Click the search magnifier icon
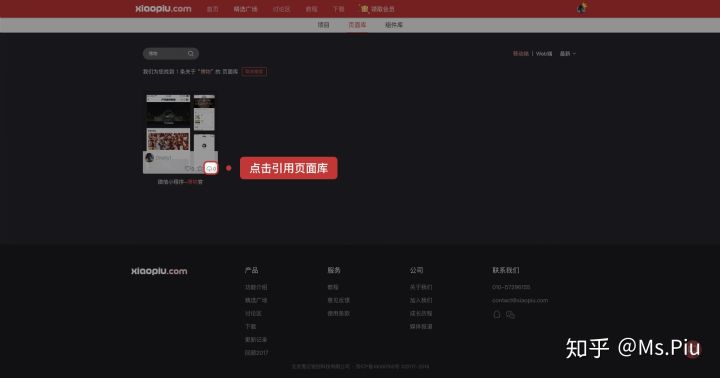720x378 pixels. 191,54
